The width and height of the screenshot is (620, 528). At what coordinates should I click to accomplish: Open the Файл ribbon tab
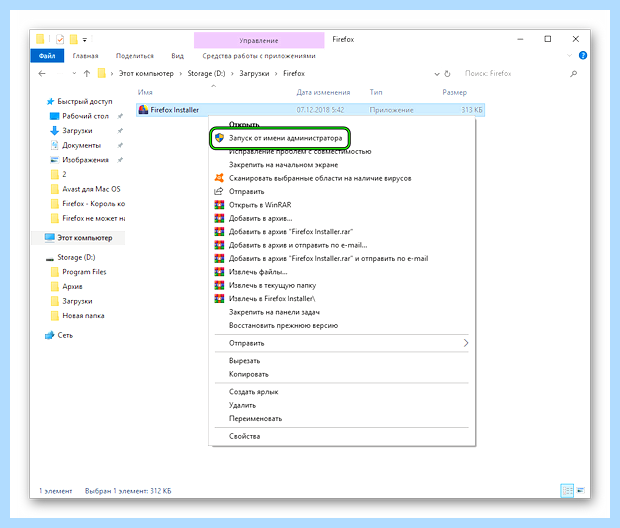point(47,56)
